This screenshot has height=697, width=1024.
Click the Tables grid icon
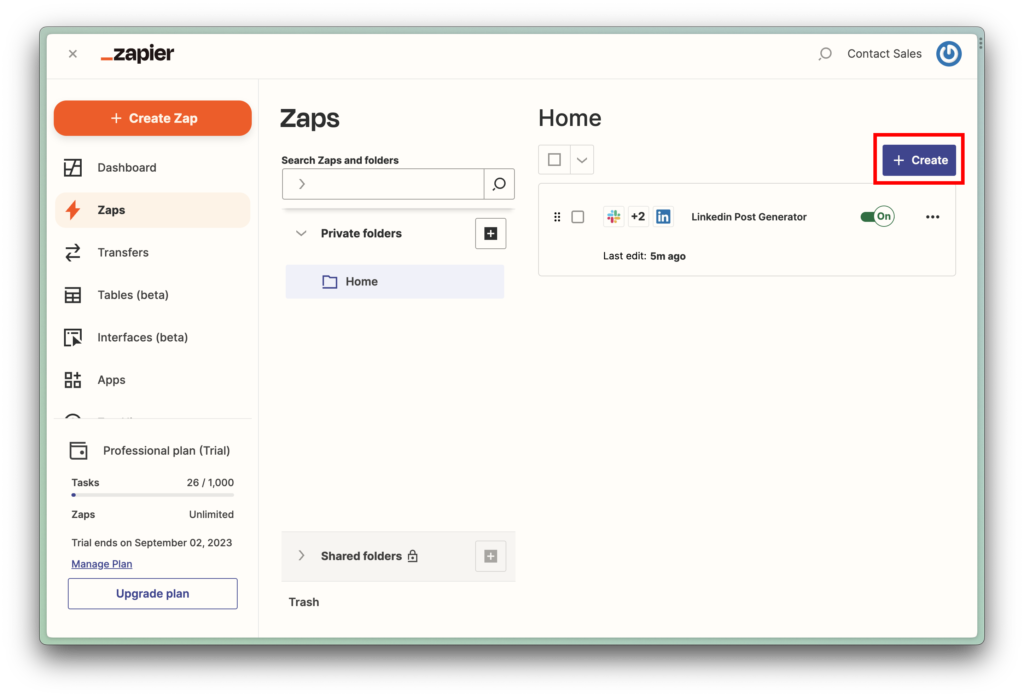[72, 295]
